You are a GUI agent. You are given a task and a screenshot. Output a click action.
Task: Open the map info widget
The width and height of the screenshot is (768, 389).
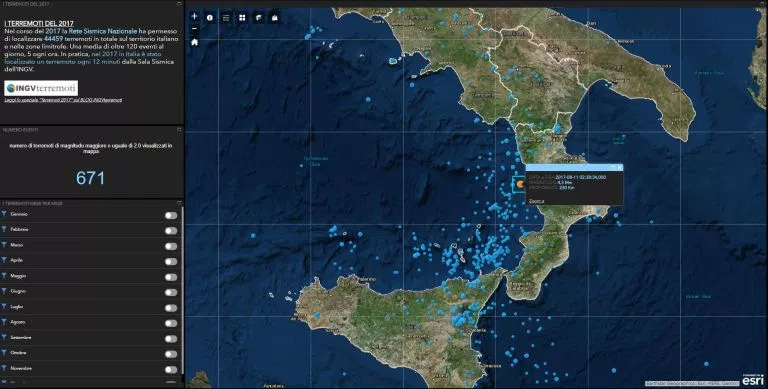tap(210, 18)
